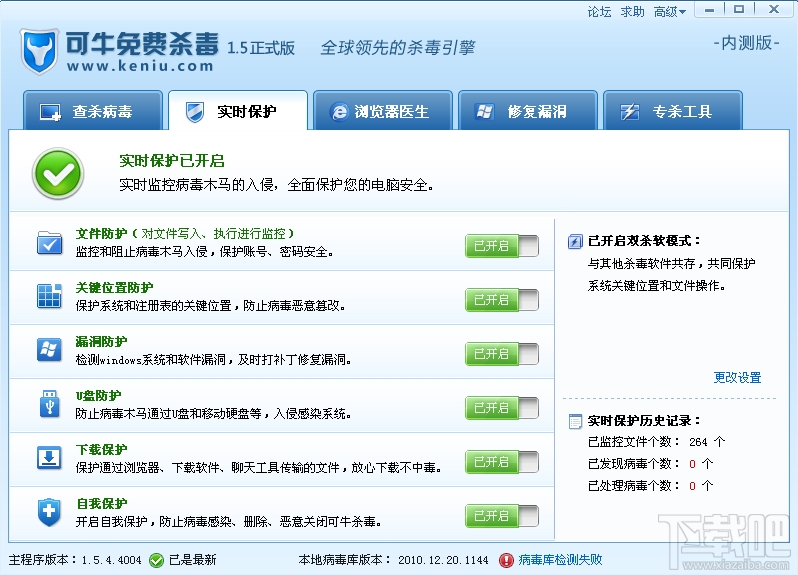798x575 pixels.
Task: Minimize the Keniu antivirus window
Action: [x=710, y=10]
